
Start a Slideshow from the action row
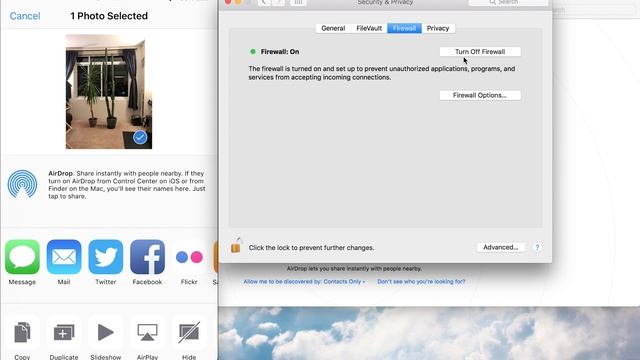tap(106, 332)
